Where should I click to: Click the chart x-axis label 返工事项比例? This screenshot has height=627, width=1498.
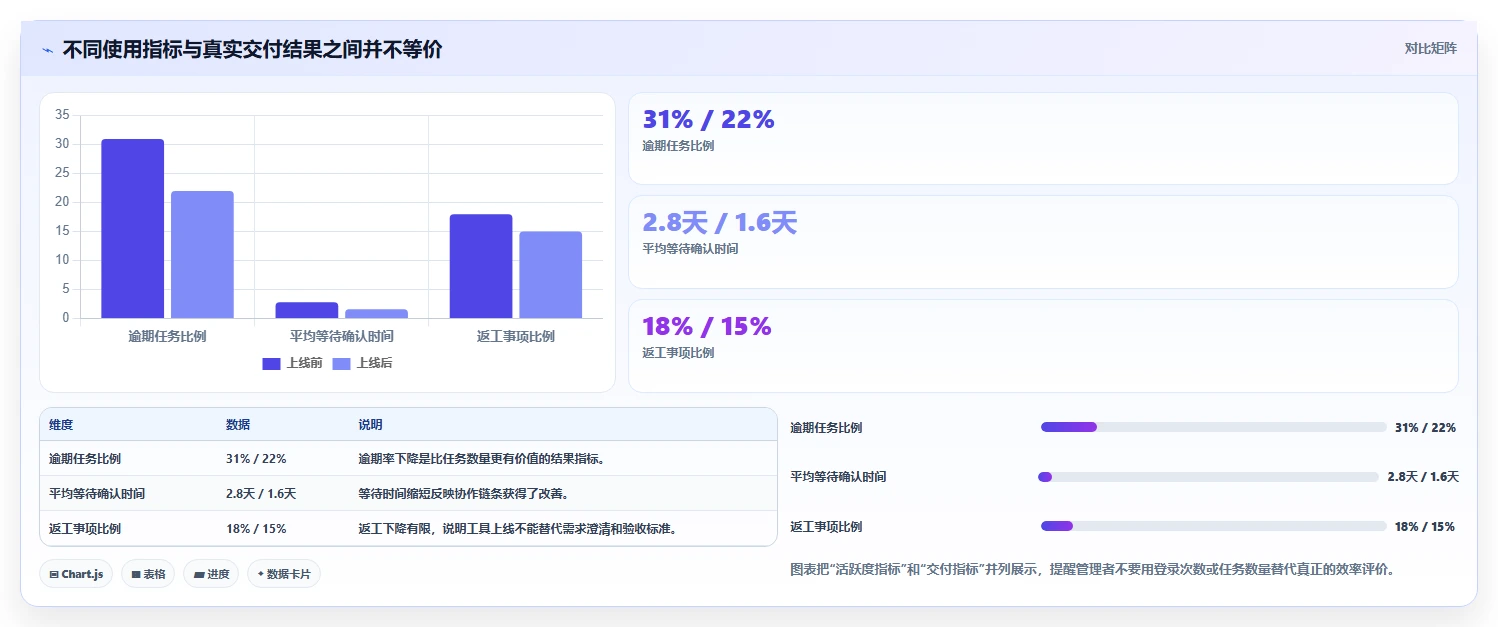click(x=516, y=336)
